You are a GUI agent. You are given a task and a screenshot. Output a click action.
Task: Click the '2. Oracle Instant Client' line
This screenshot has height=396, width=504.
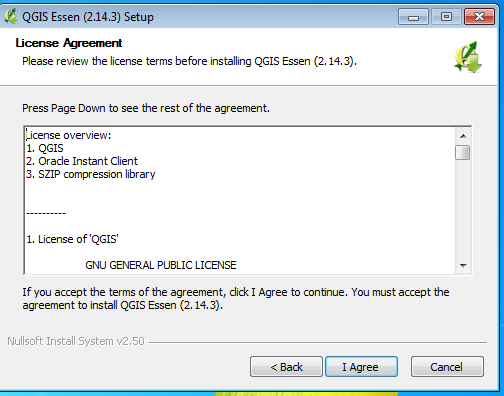(x=82, y=161)
